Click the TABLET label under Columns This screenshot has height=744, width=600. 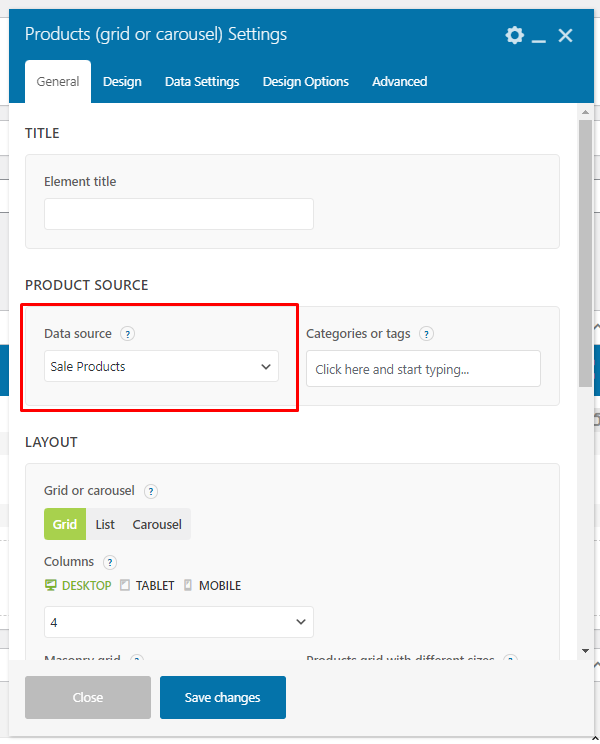pos(155,586)
